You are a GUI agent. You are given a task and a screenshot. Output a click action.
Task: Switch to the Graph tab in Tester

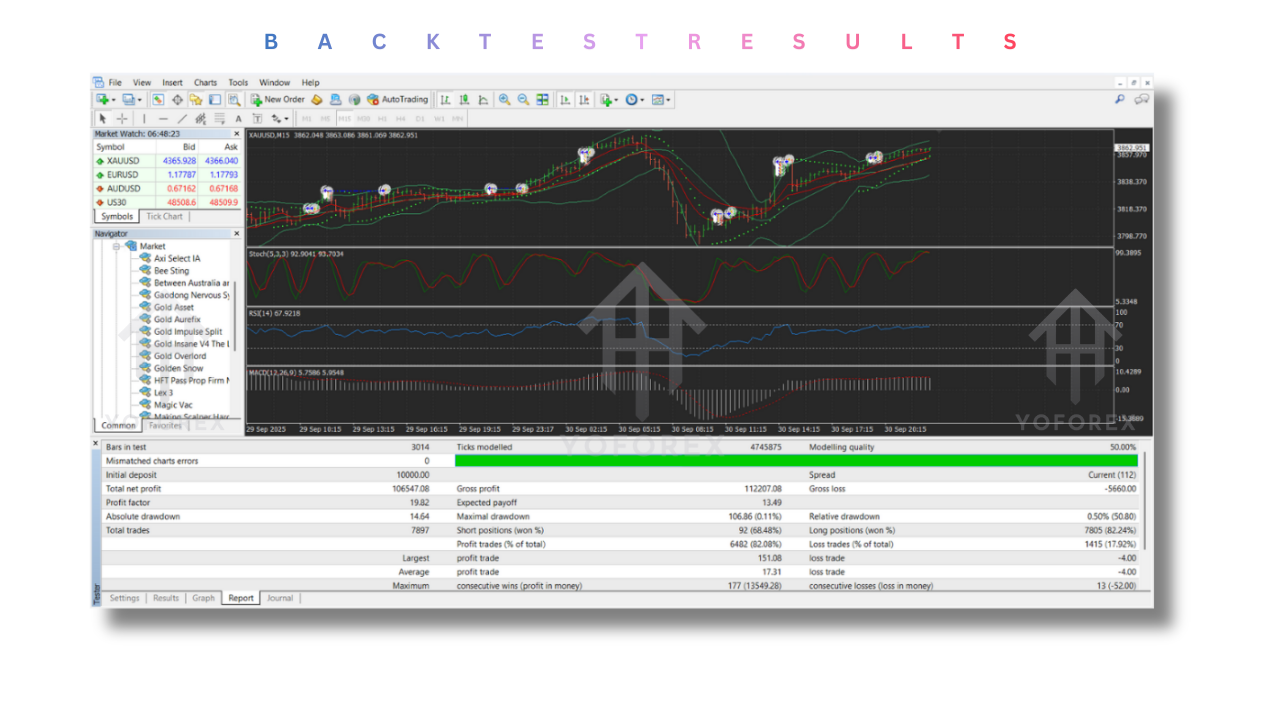[203, 598]
